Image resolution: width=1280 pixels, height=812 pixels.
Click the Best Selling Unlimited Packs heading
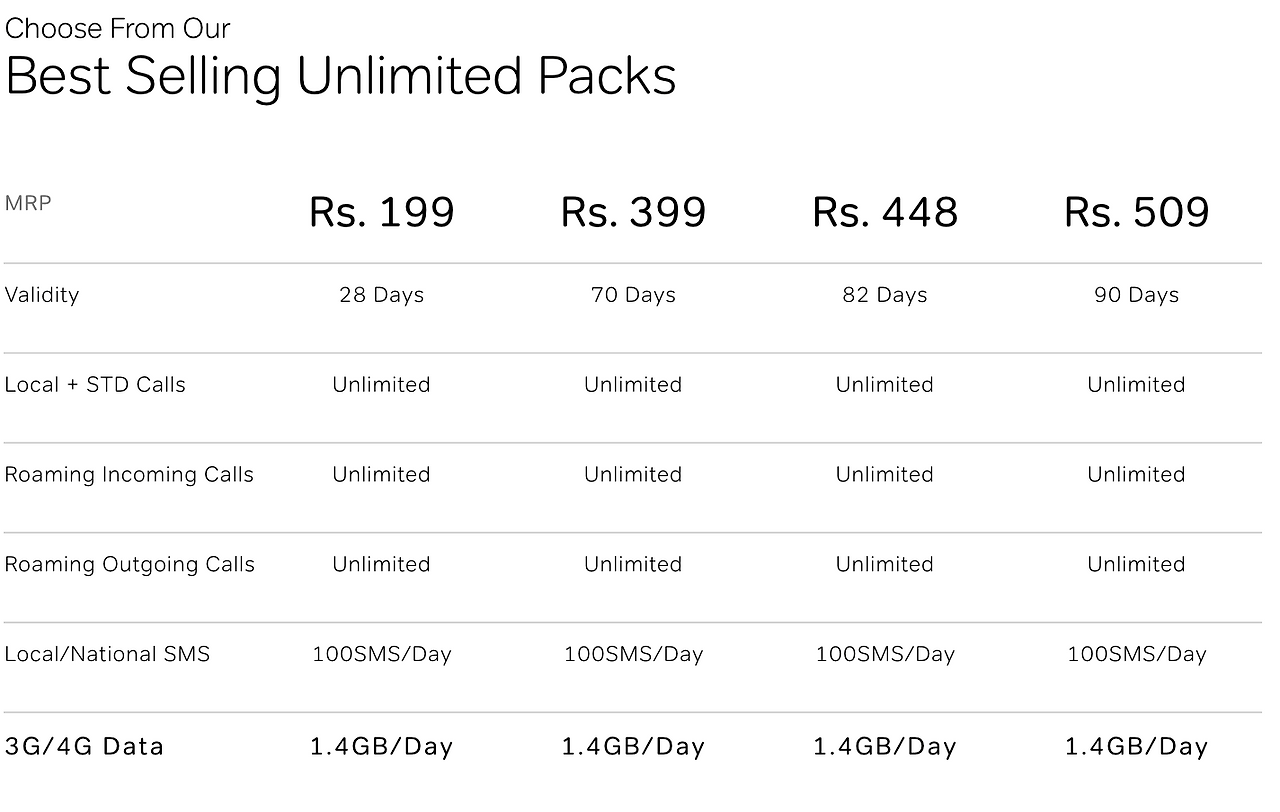tap(341, 75)
